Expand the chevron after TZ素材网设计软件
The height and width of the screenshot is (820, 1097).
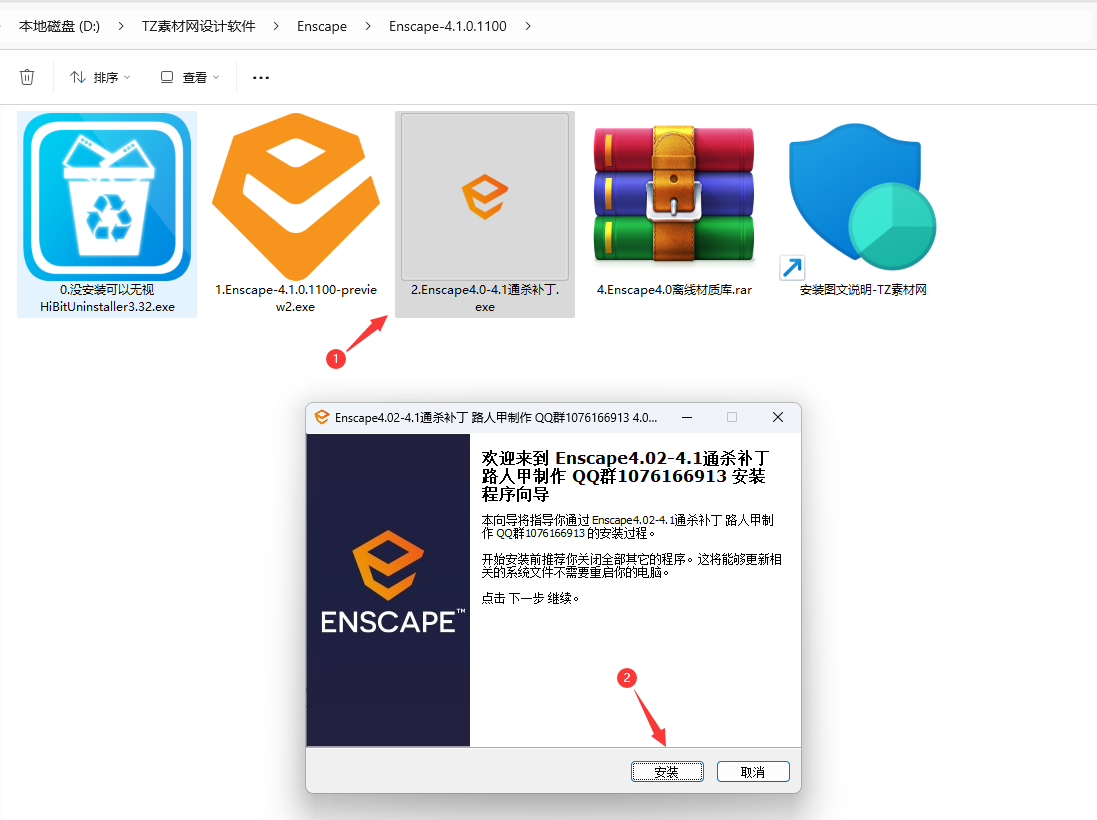[x=276, y=26]
